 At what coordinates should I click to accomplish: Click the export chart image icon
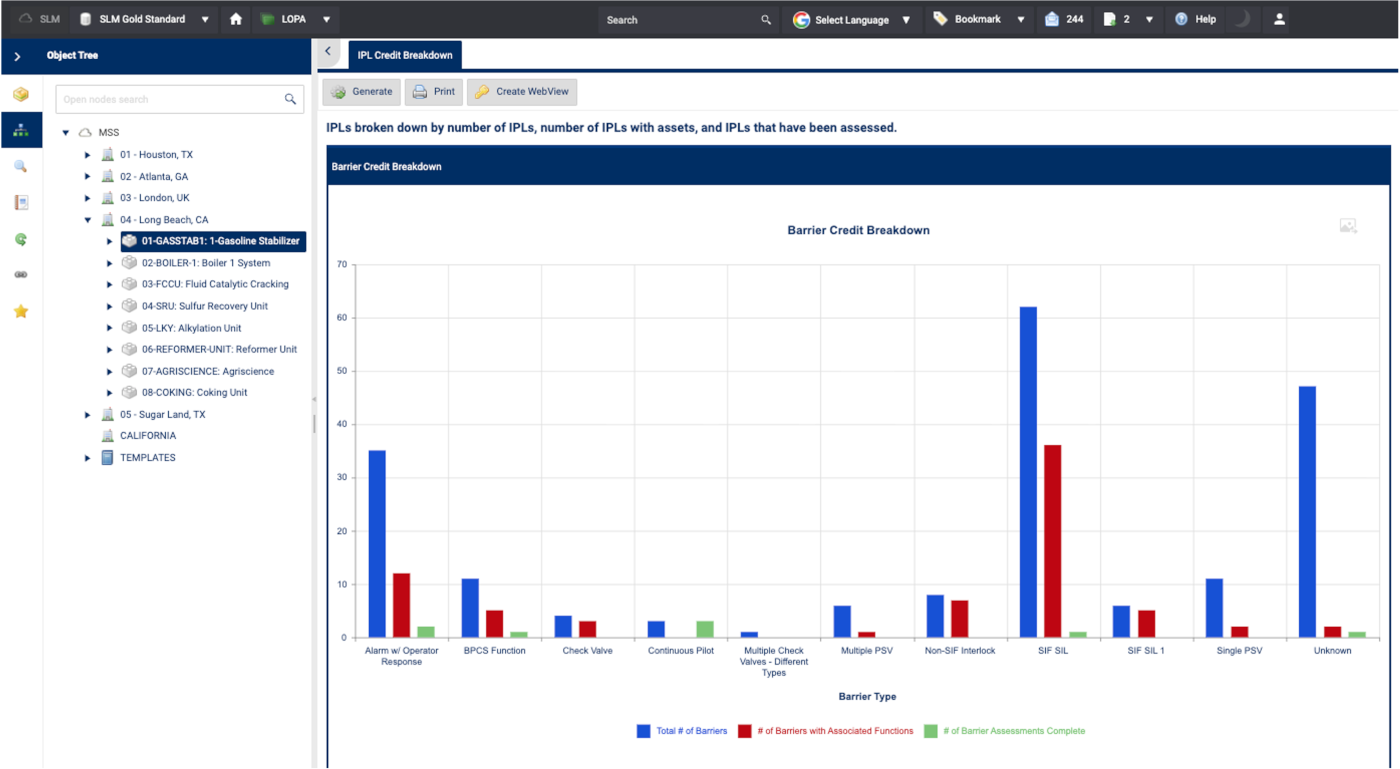pos(1348,227)
